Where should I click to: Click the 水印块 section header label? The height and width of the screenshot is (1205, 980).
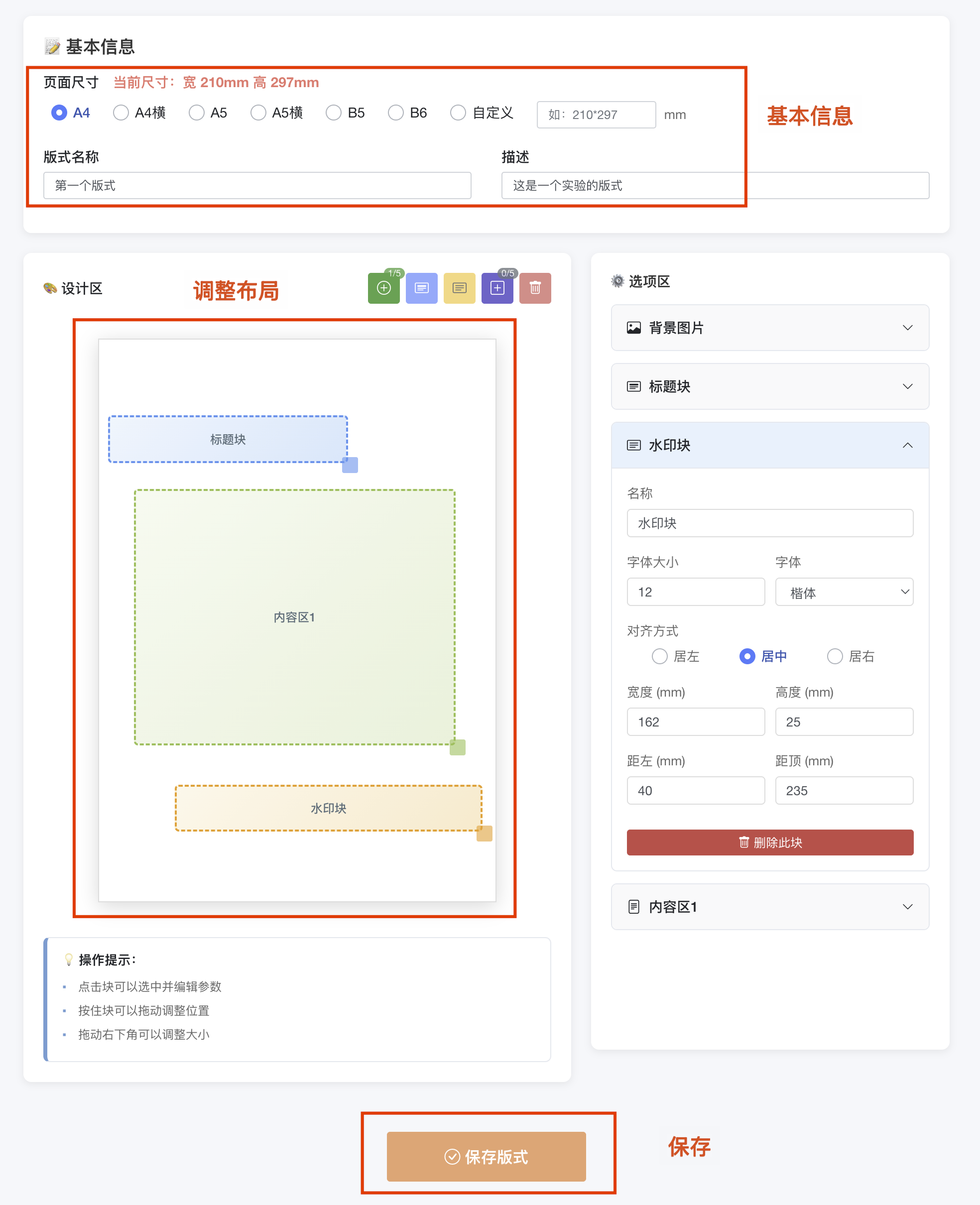click(669, 445)
